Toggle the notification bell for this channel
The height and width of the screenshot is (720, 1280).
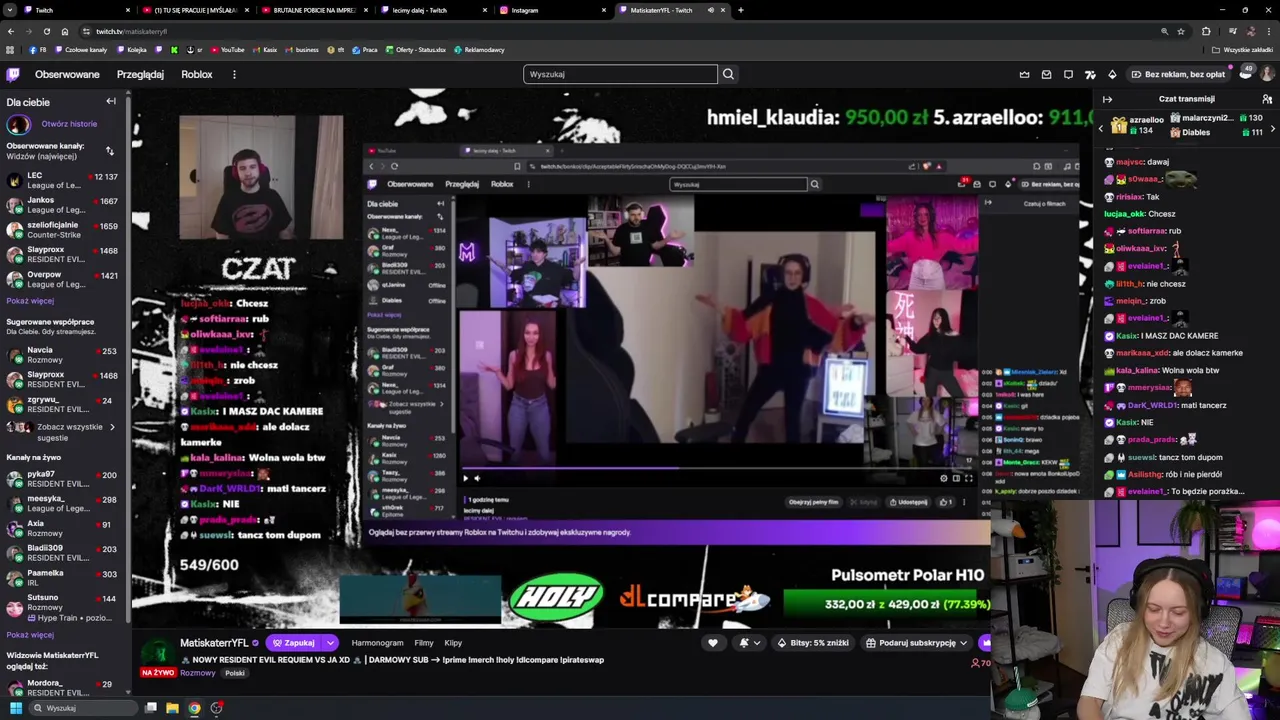[x=743, y=643]
